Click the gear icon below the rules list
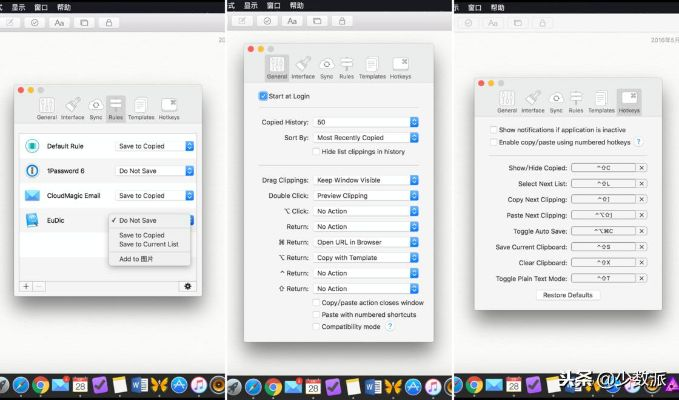This screenshot has height=400, width=679. 187,286
